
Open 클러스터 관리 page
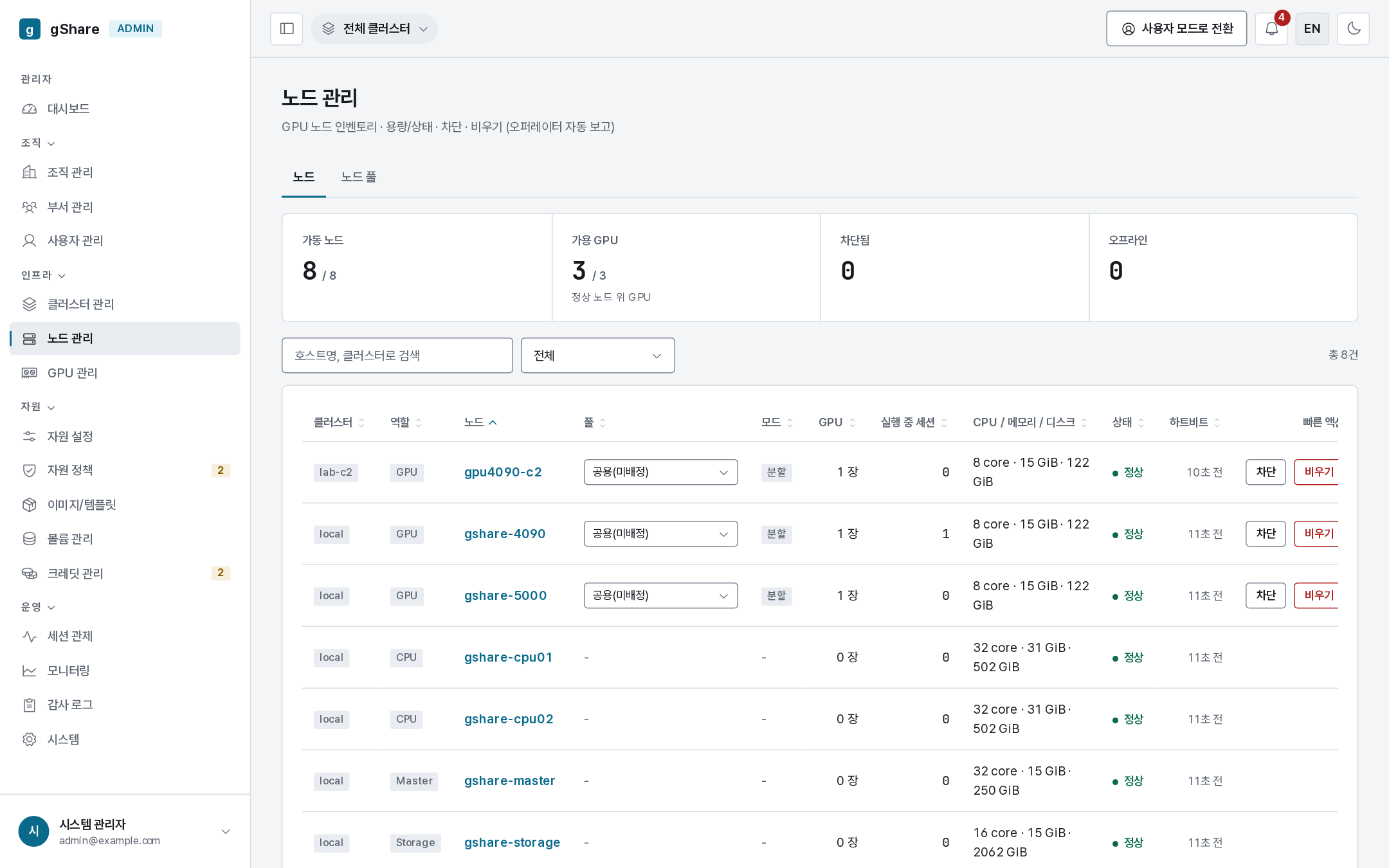125,304
